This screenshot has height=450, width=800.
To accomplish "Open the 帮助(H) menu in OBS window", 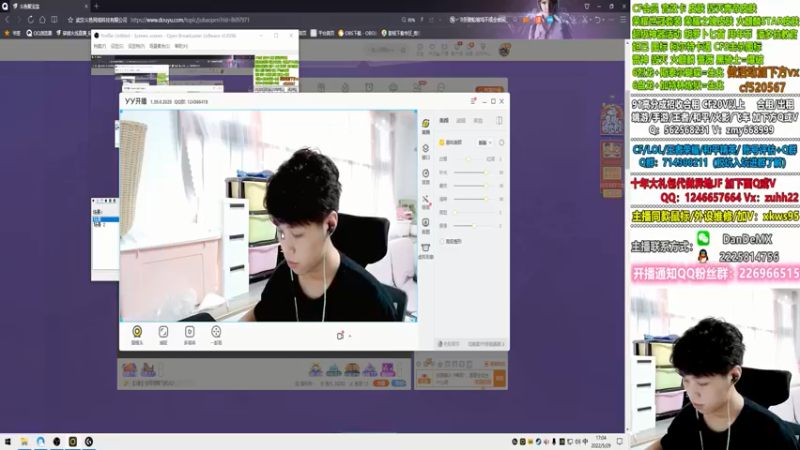I will point(181,46).
